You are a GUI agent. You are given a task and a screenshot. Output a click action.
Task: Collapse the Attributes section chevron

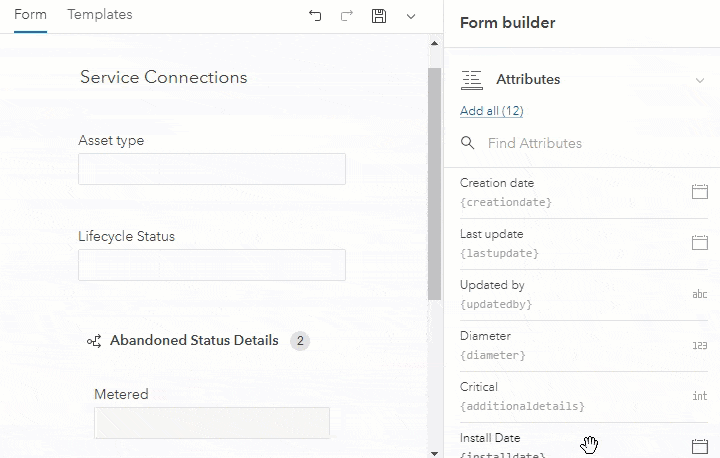700,80
